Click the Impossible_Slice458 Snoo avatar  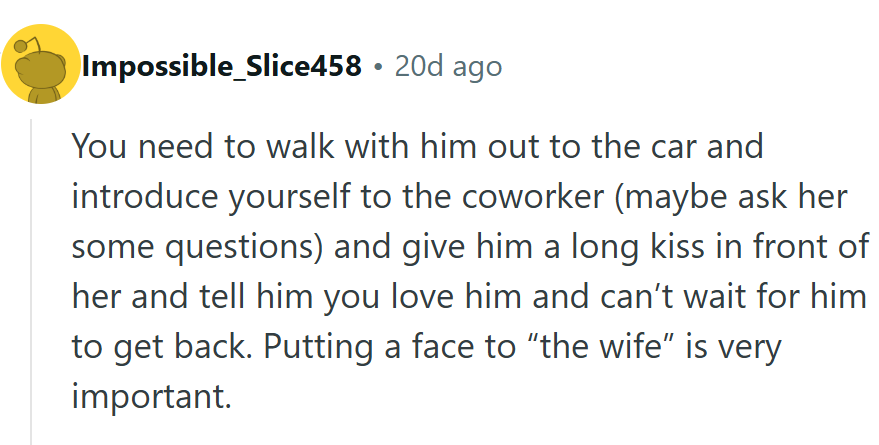41,66
